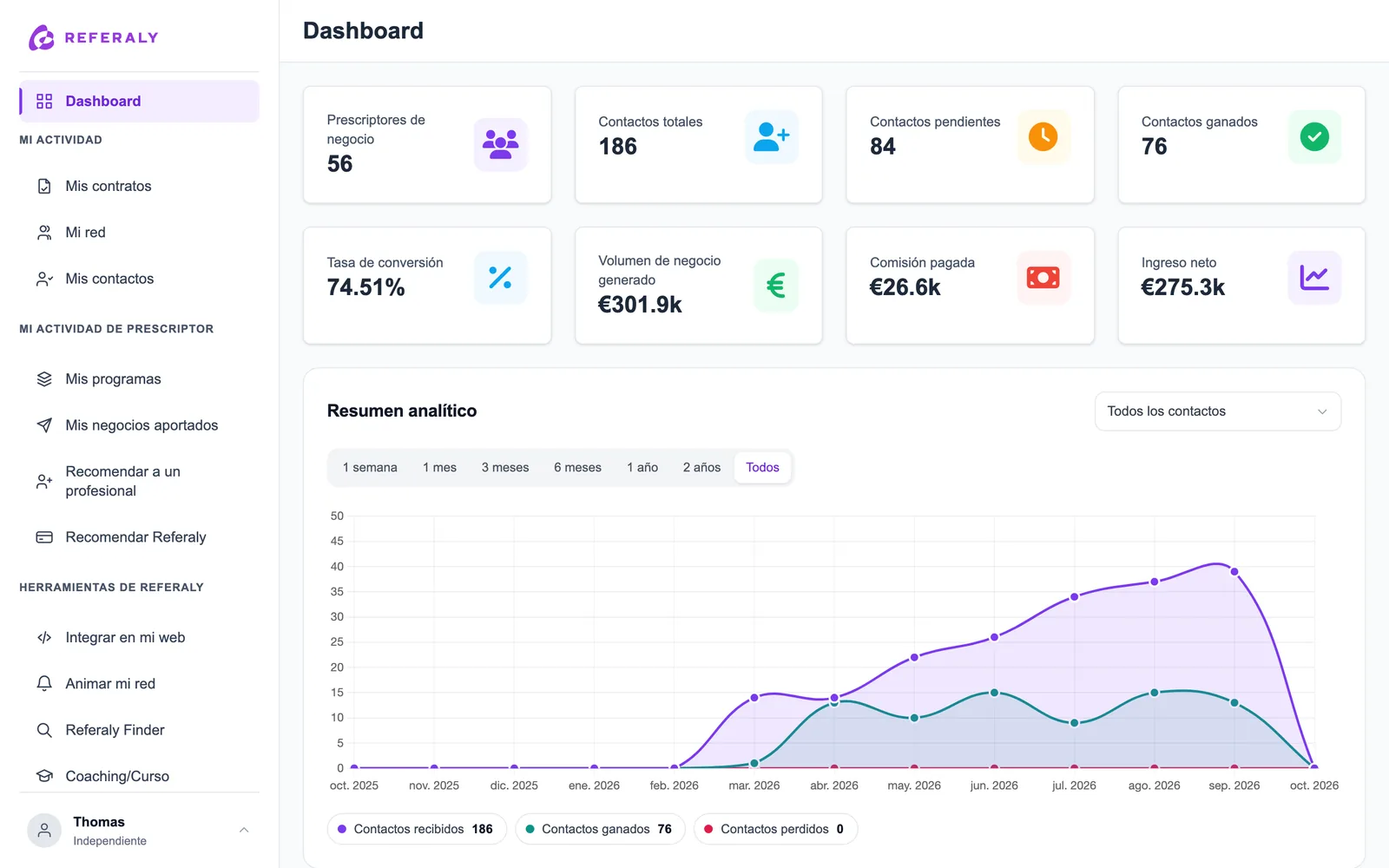Click the Mis contratos document icon
Viewport: 1389px width, 868px height.
[44, 186]
